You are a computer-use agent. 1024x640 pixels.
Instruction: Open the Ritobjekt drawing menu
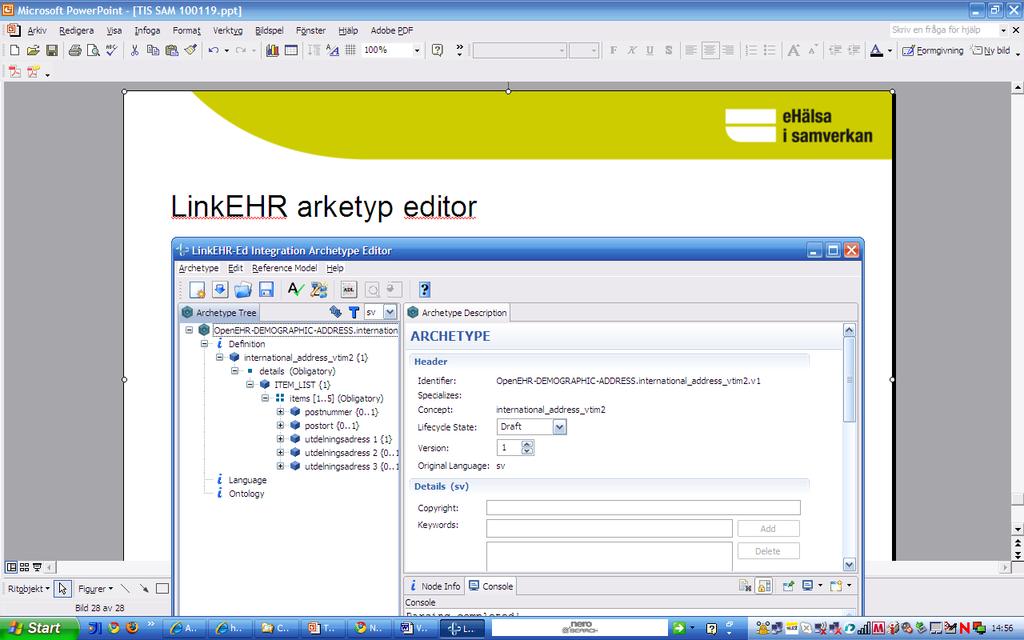(28, 588)
